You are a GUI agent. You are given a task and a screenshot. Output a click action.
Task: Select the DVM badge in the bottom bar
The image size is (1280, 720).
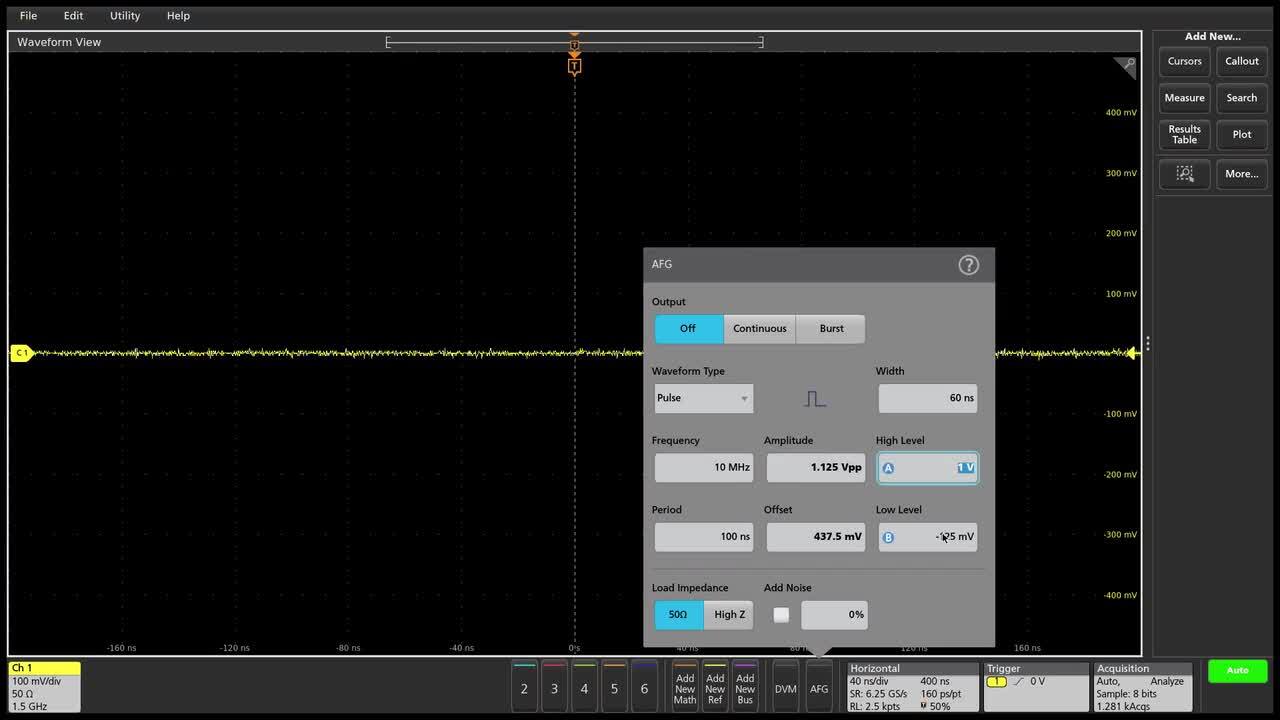pos(785,688)
